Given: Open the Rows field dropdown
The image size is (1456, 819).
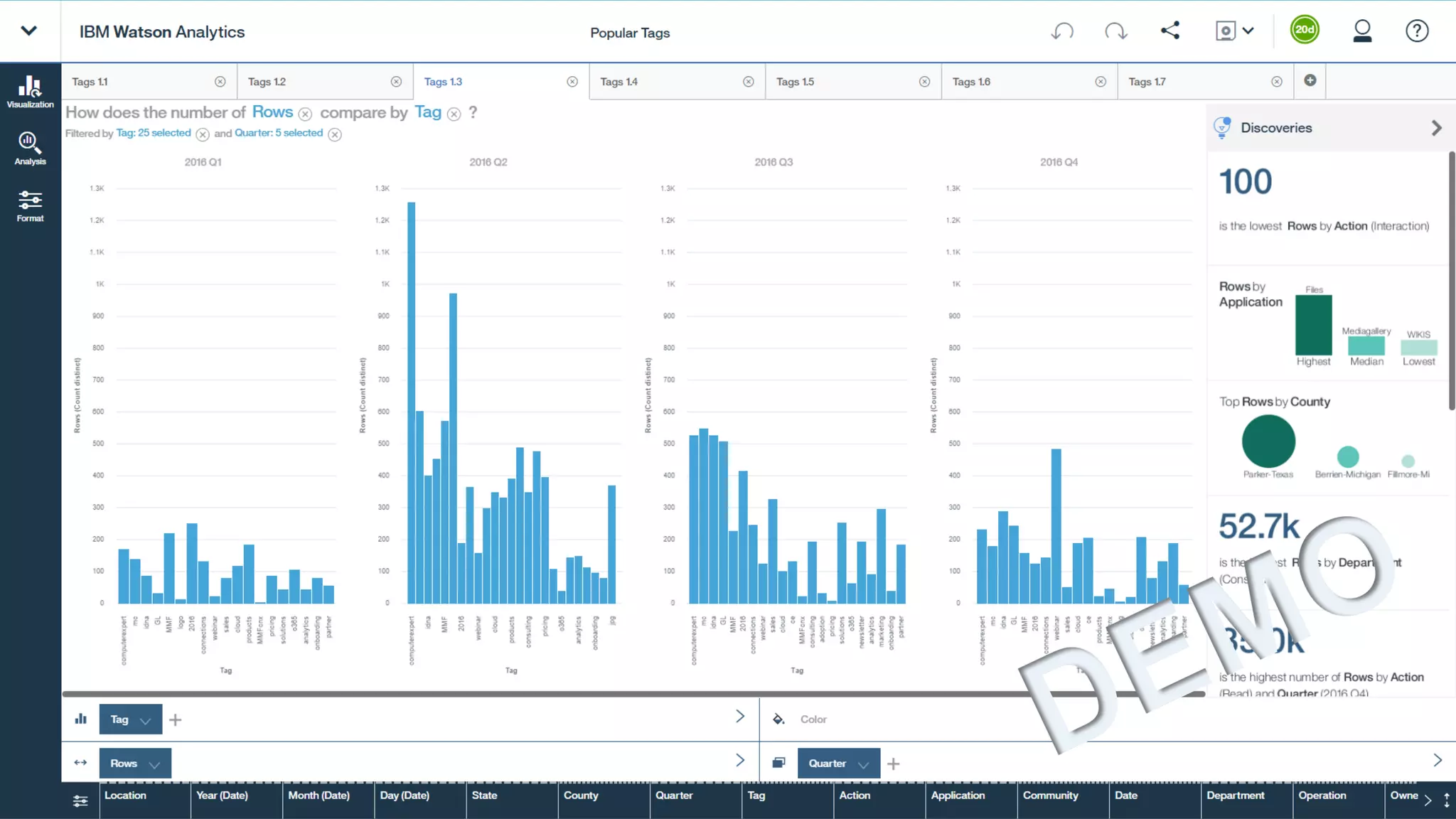Looking at the screenshot, I should point(154,764).
